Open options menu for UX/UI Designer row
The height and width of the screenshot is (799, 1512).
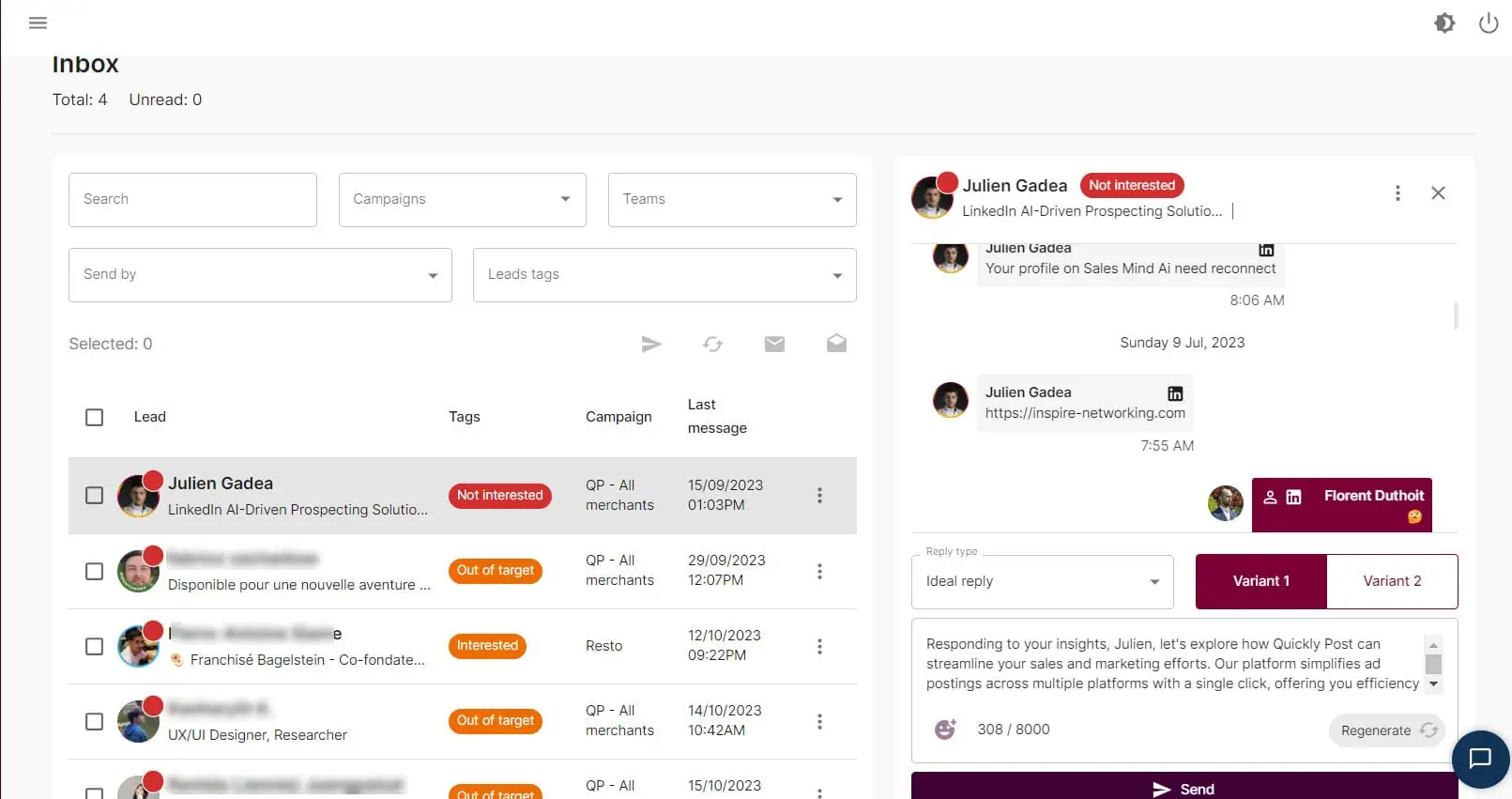pos(819,721)
